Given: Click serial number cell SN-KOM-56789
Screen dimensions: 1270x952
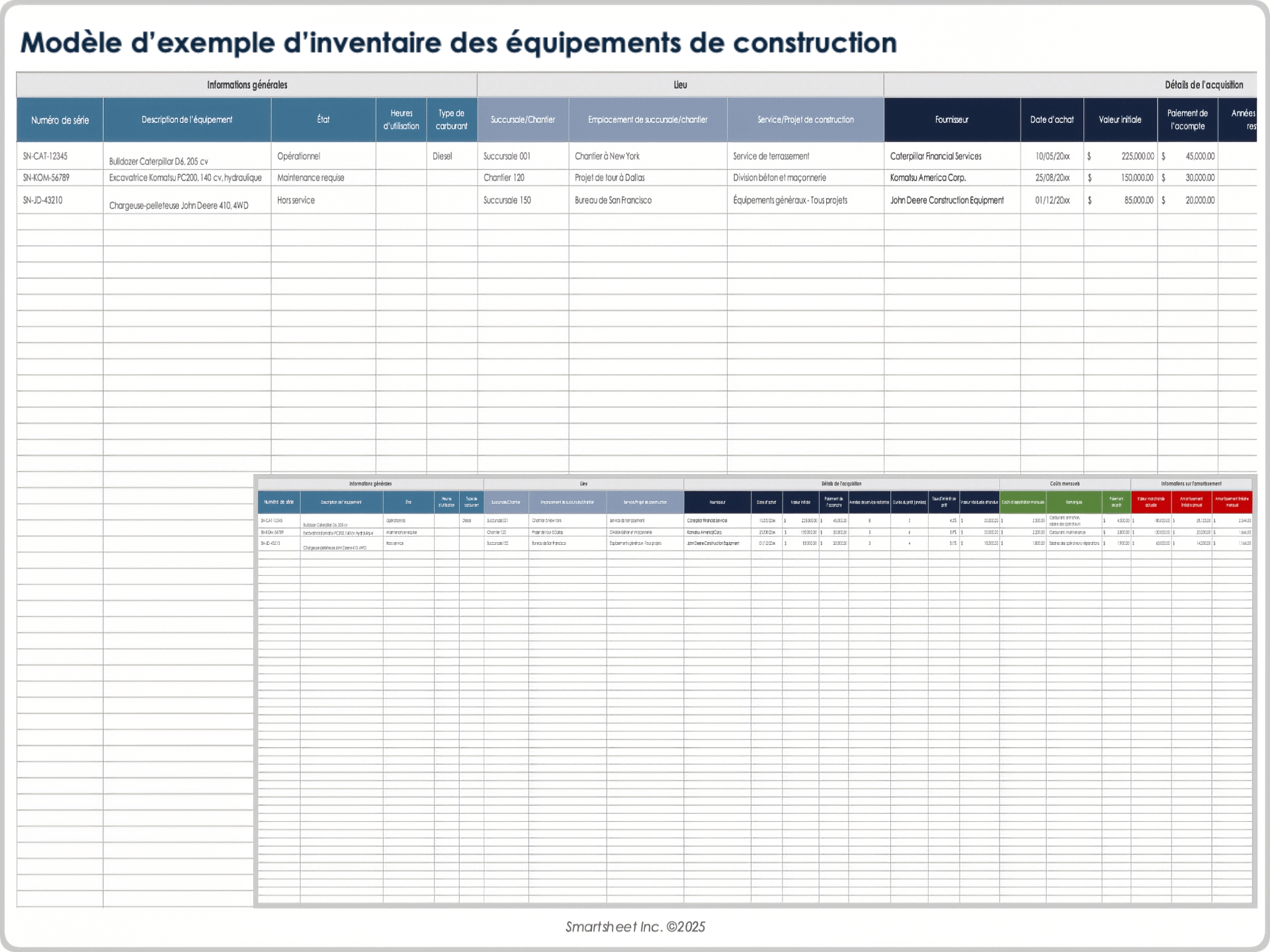Looking at the screenshot, I should click(60, 178).
